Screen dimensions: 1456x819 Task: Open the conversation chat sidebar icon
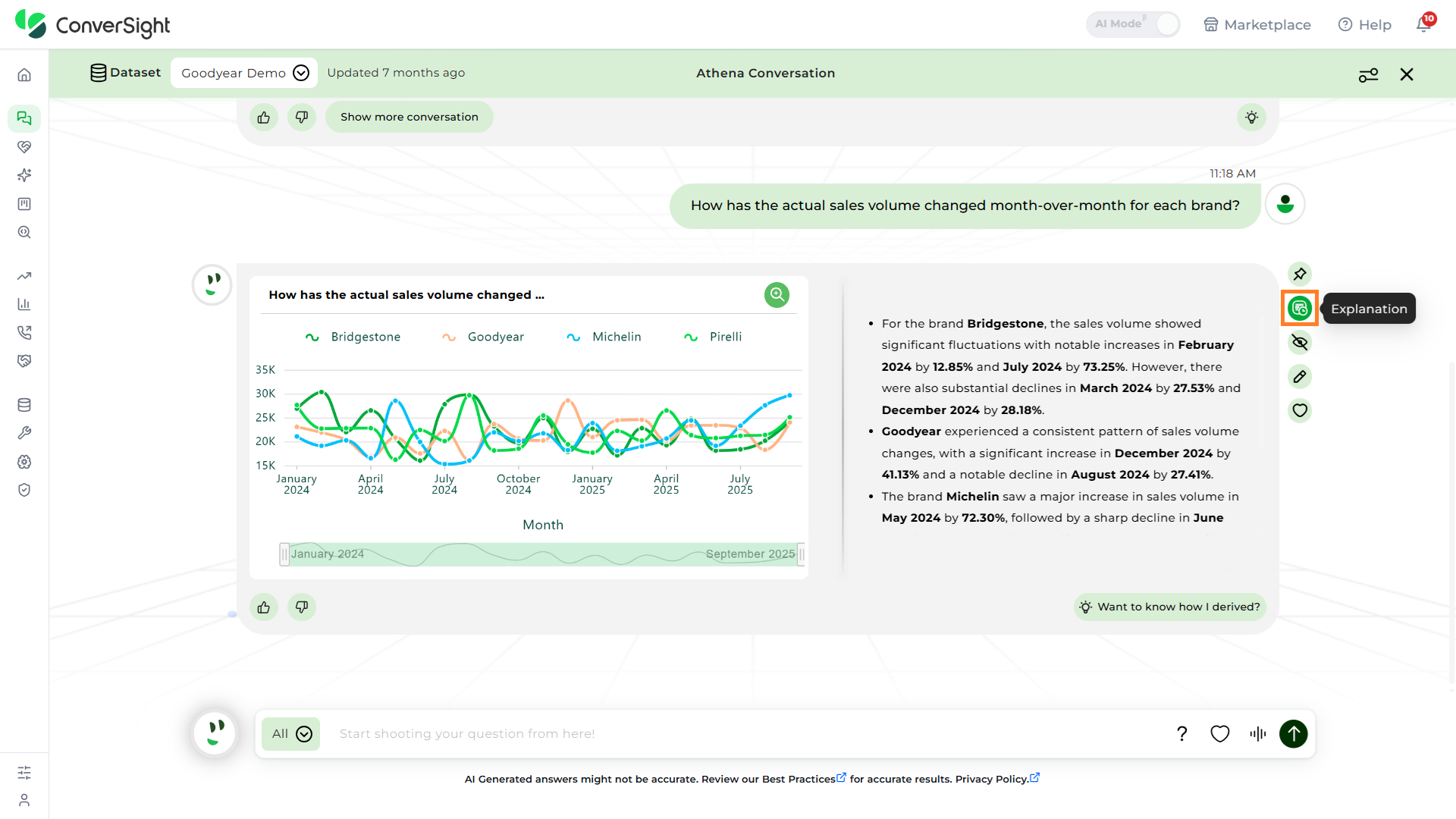pyautogui.click(x=24, y=118)
